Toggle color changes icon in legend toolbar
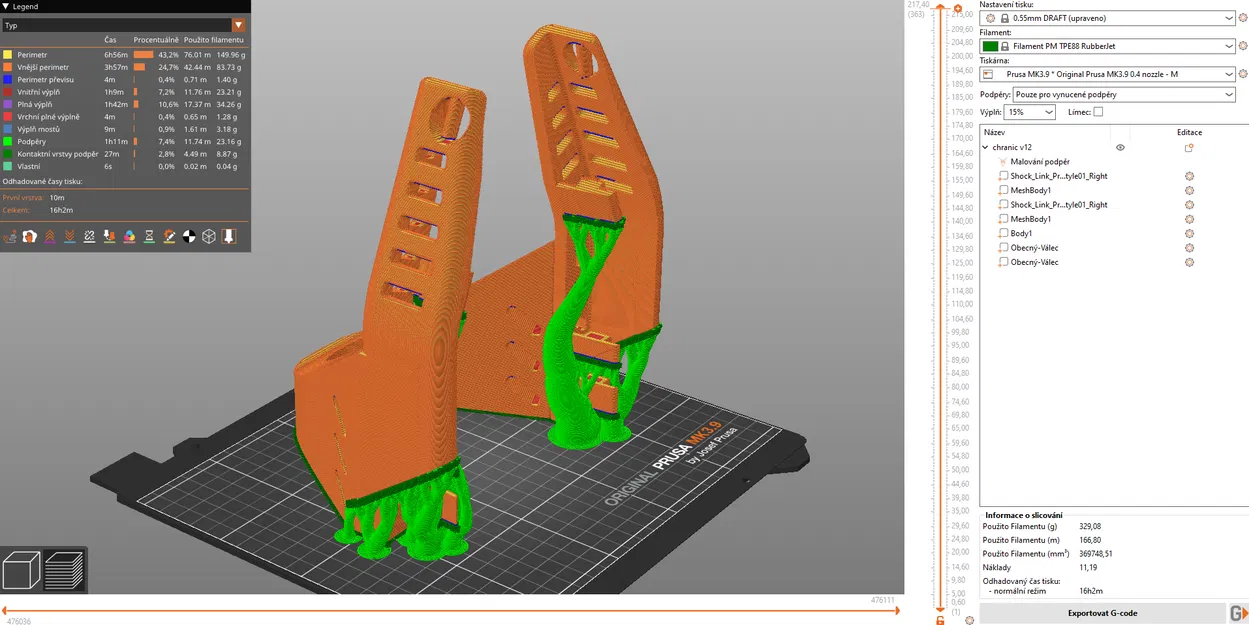The image size is (1249, 625). click(x=130, y=236)
